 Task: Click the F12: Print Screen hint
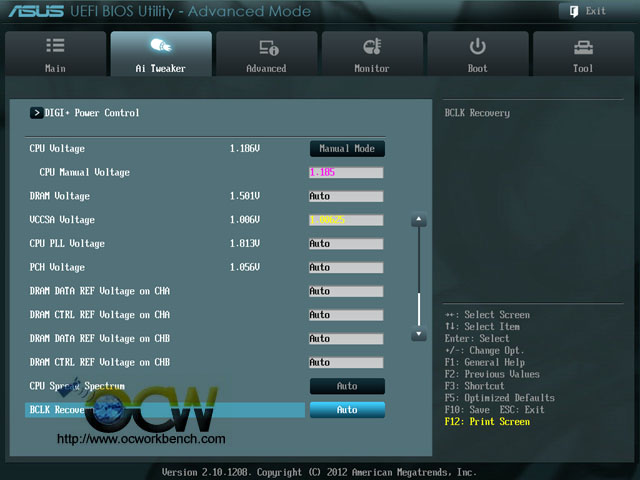click(487, 422)
